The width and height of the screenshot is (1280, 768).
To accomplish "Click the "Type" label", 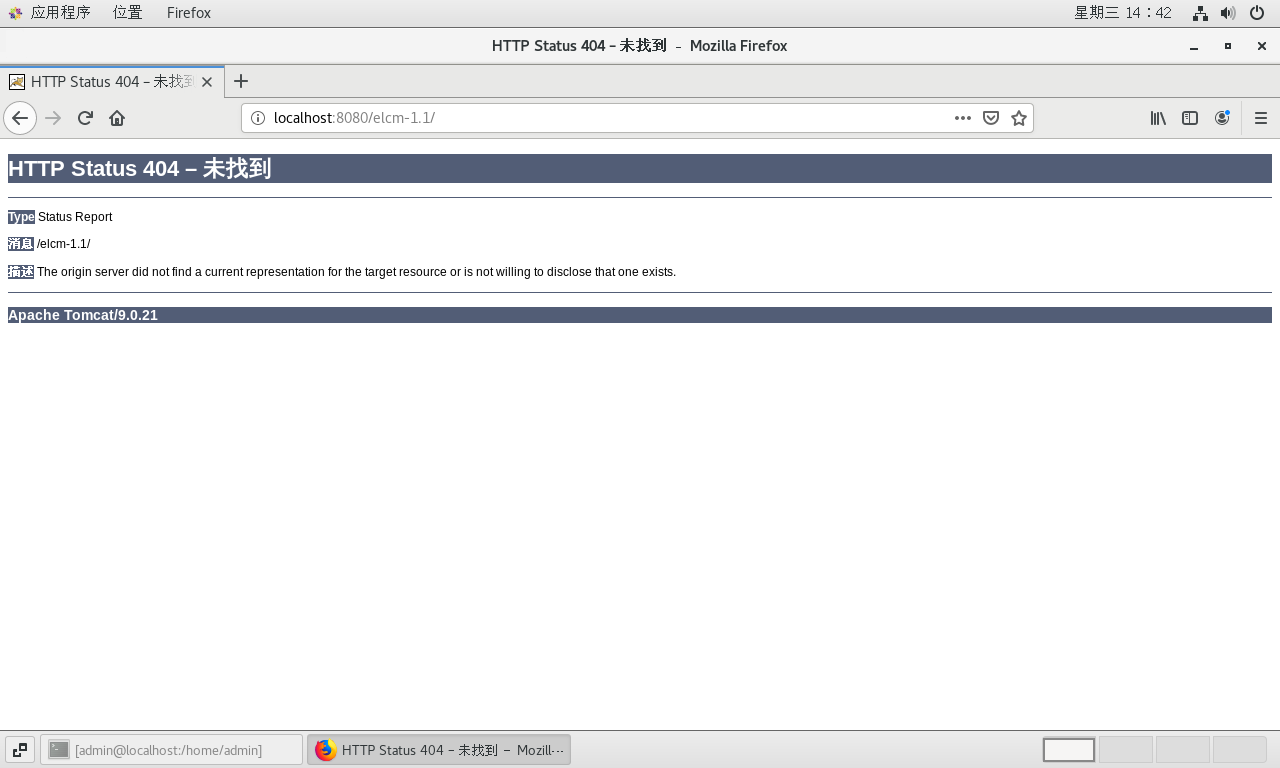I will [21, 217].
